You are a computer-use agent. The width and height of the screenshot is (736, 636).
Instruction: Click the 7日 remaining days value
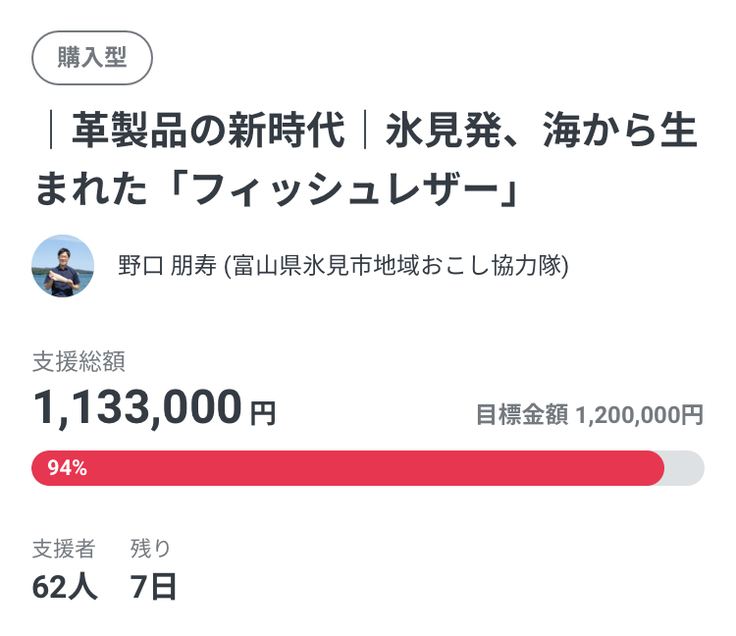(x=153, y=587)
